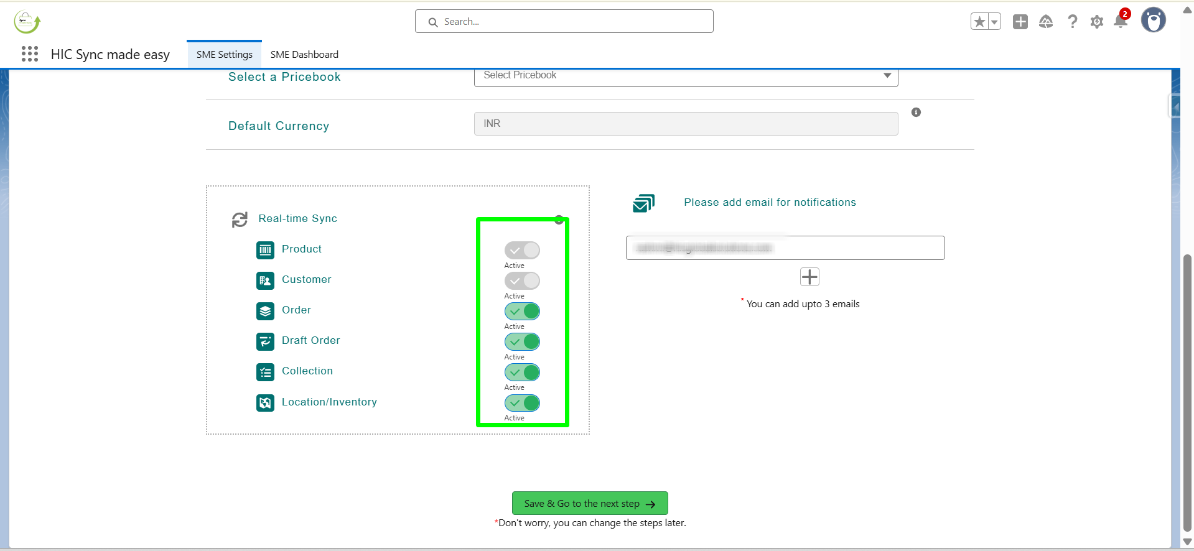
Task: Click the 'Real-time Sync' heading
Action: coord(298,218)
